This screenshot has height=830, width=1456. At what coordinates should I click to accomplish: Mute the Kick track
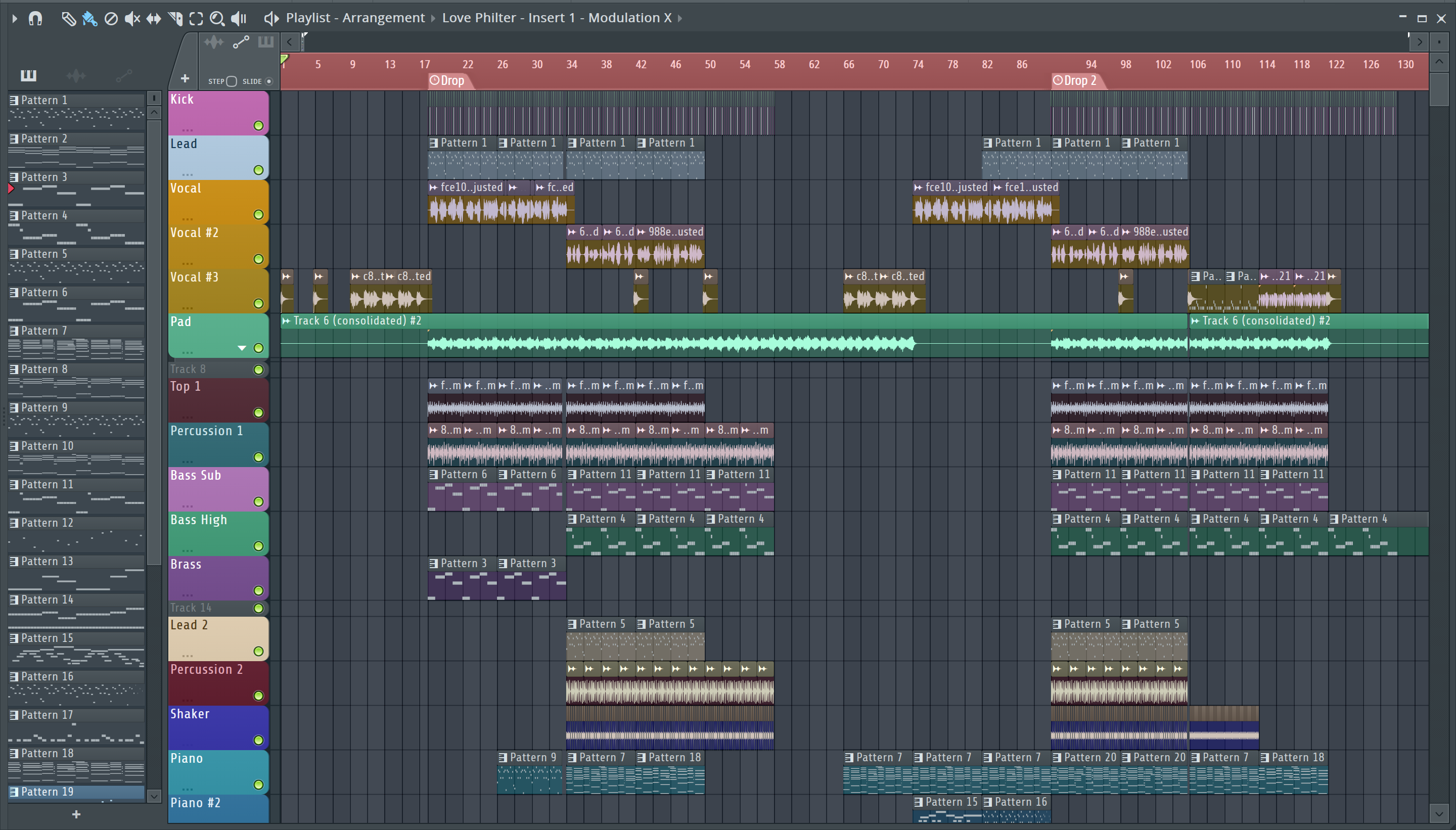click(x=258, y=125)
